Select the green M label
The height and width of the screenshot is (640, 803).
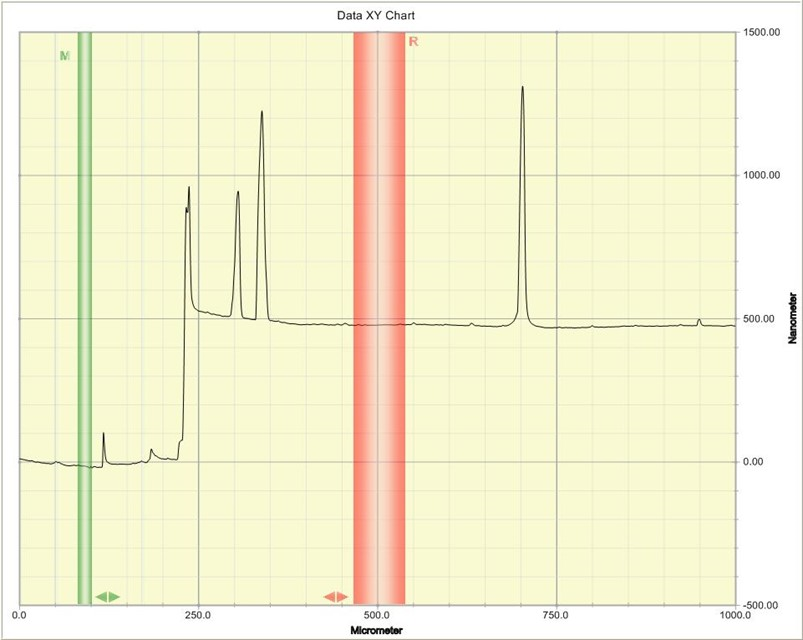point(65,56)
